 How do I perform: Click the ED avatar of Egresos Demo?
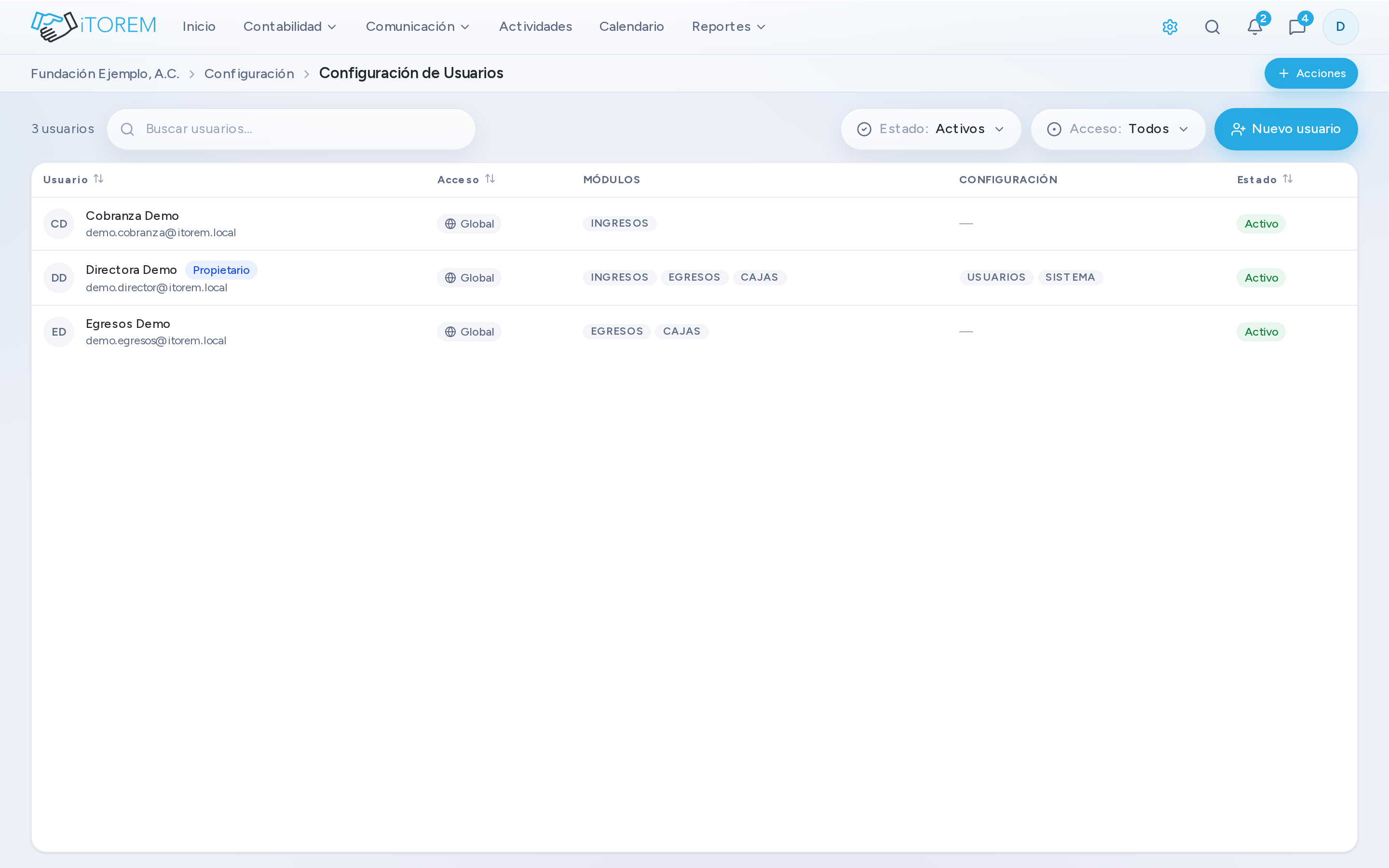pyautogui.click(x=59, y=332)
